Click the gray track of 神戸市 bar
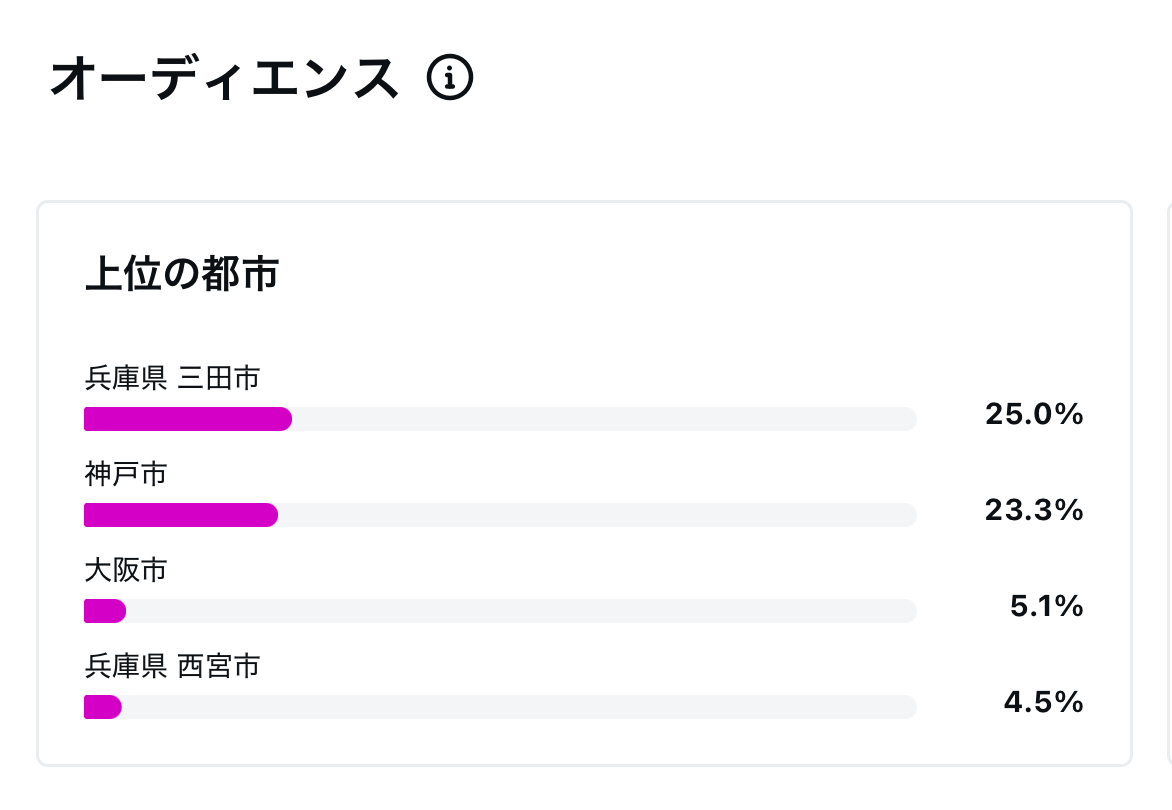 597,515
